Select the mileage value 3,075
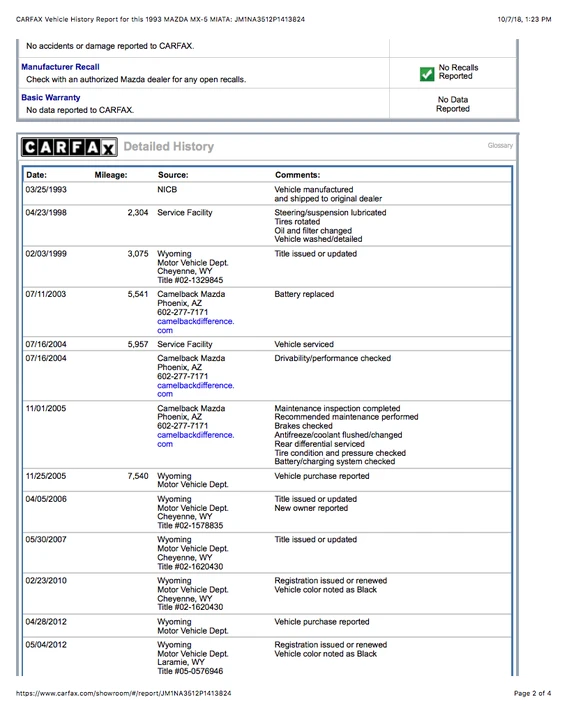 tap(138, 254)
